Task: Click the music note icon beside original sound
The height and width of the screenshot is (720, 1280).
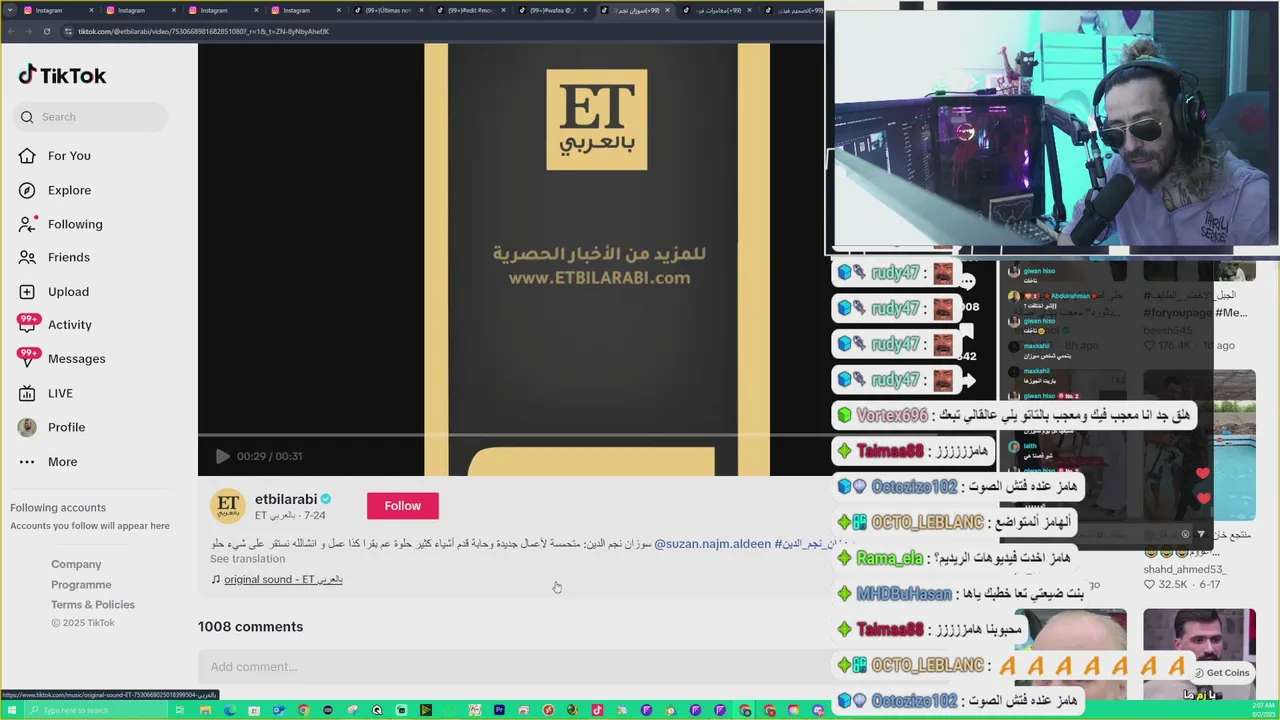Action: [215, 580]
